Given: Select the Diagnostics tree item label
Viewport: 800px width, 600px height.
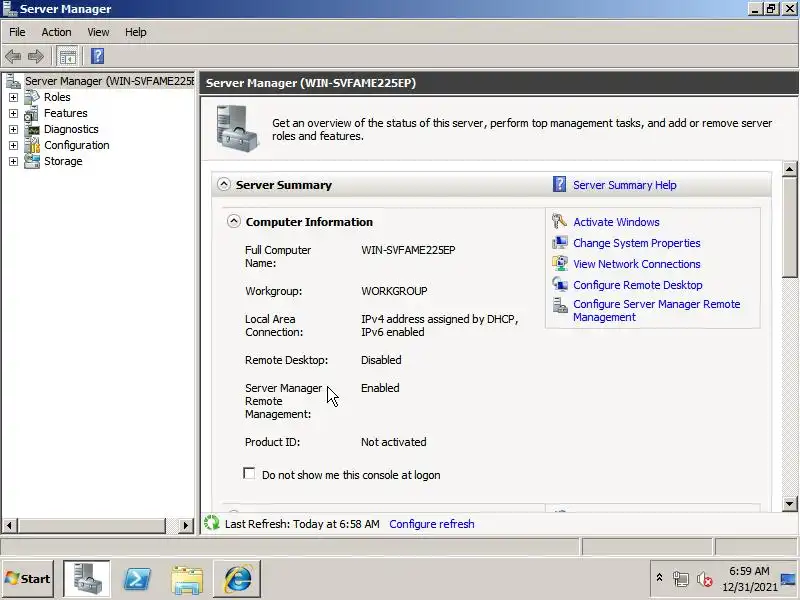Looking at the screenshot, I should pos(71,129).
